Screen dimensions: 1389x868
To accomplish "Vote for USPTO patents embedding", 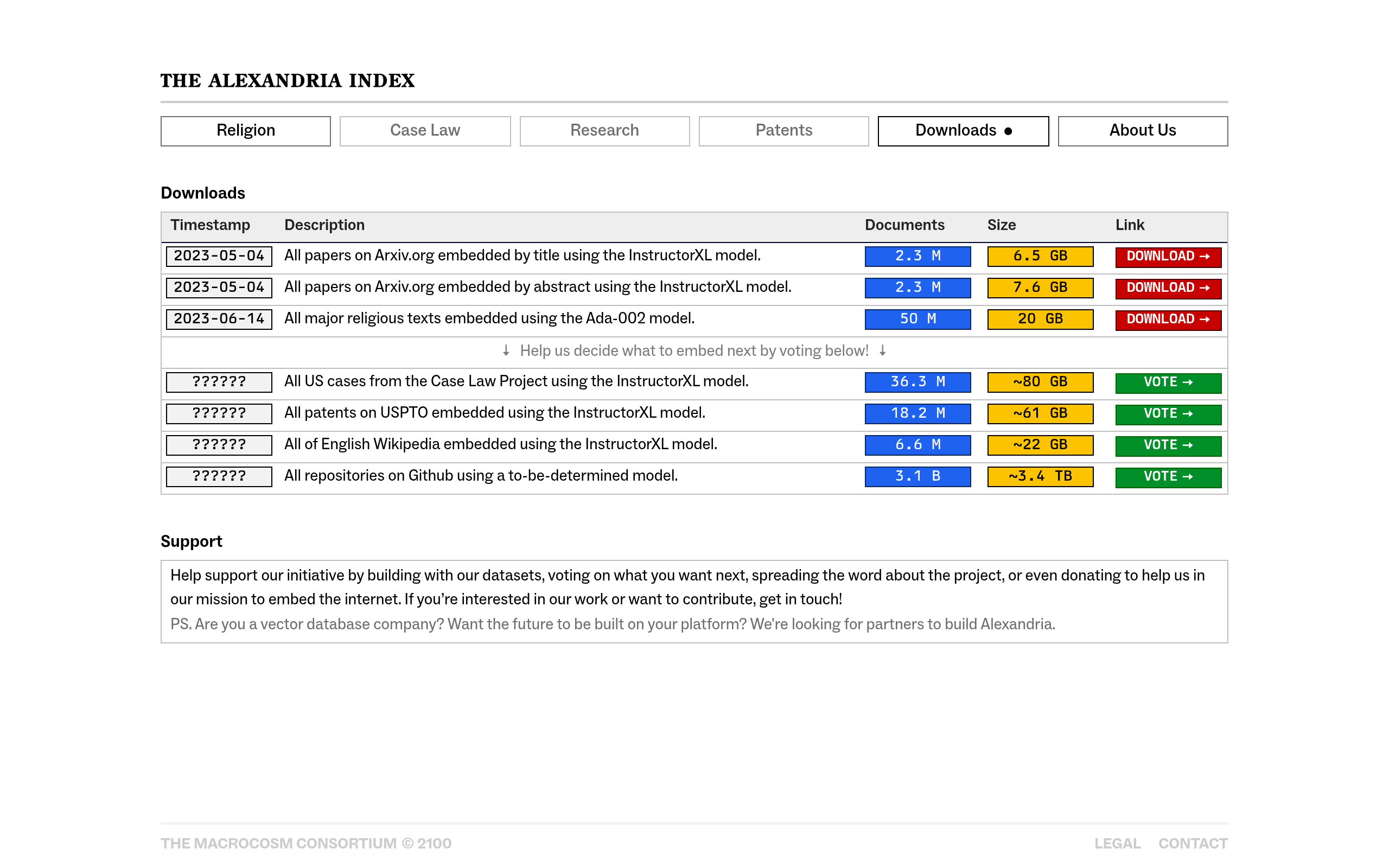I will 1168,414.
